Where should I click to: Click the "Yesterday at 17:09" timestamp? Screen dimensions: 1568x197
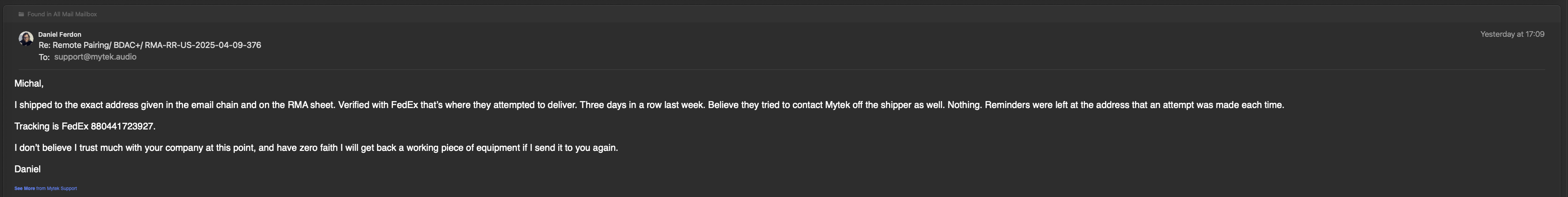(x=1512, y=34)
